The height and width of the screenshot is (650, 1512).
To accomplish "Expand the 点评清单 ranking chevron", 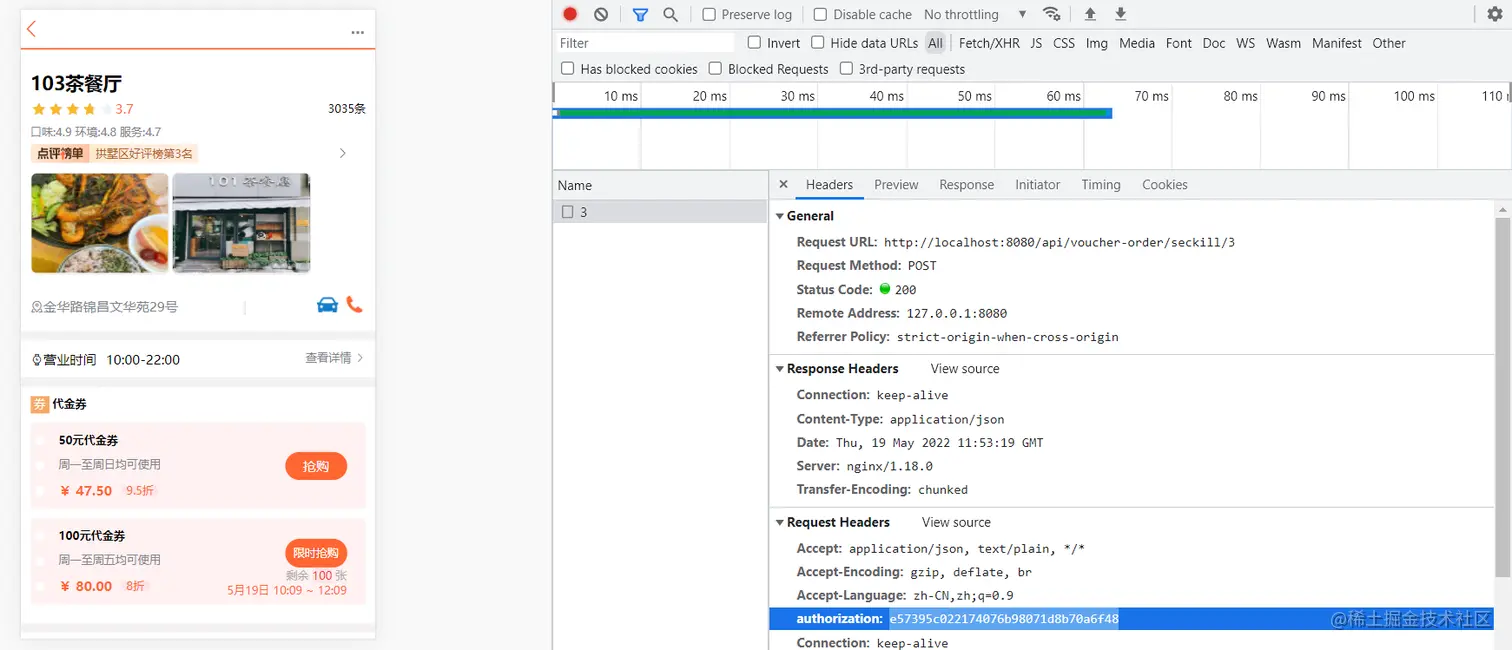I will (343, 153).
